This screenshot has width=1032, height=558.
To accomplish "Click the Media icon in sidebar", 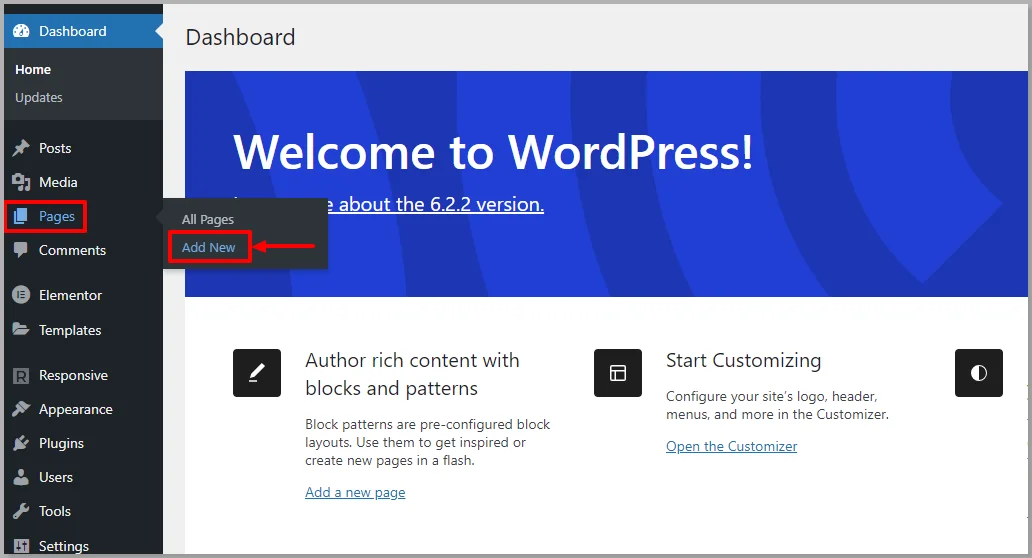I will click(21, 182).
